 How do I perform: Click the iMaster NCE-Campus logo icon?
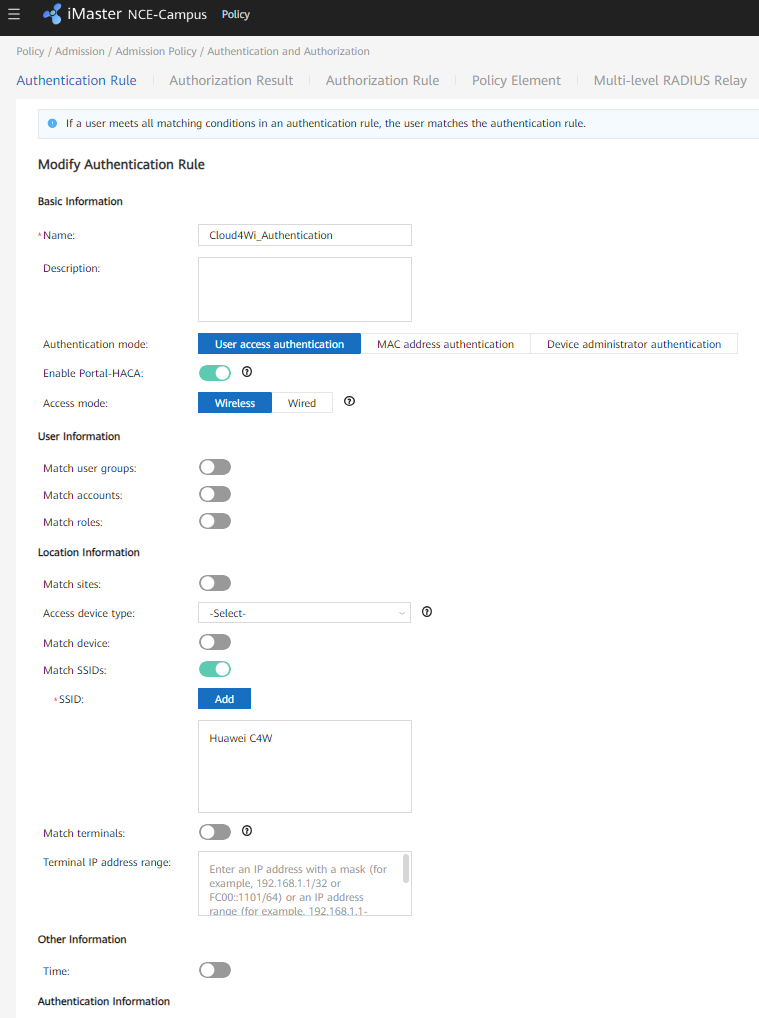[x=52, y=14]
